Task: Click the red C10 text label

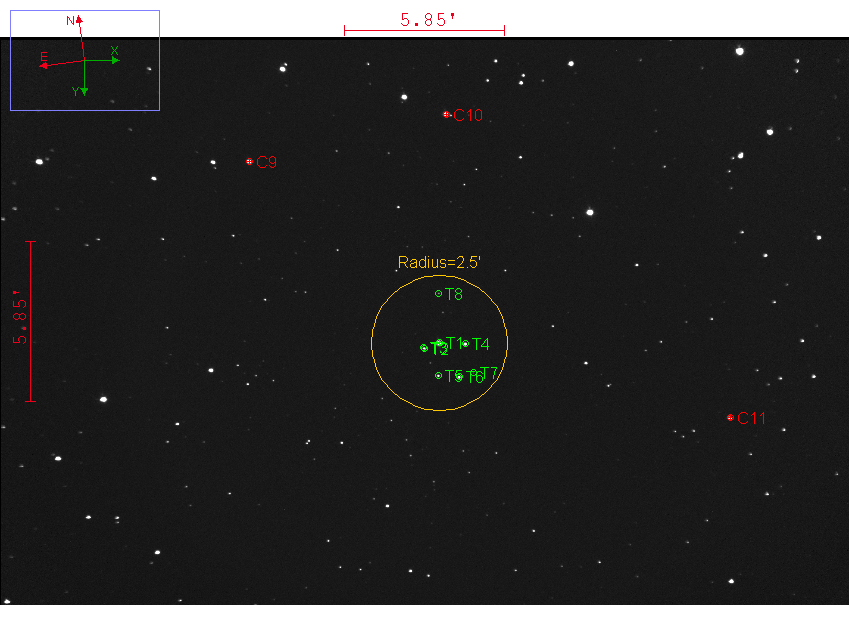Action: click(x=468, y=116)
